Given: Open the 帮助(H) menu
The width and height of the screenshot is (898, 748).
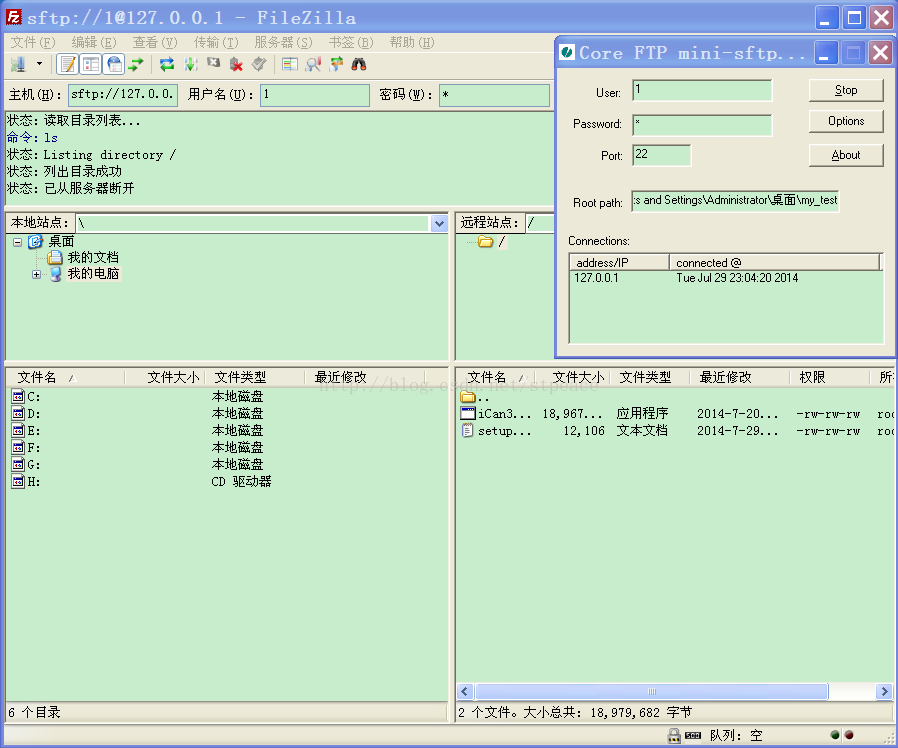Looking at the screenshot, I should (412, 42).
